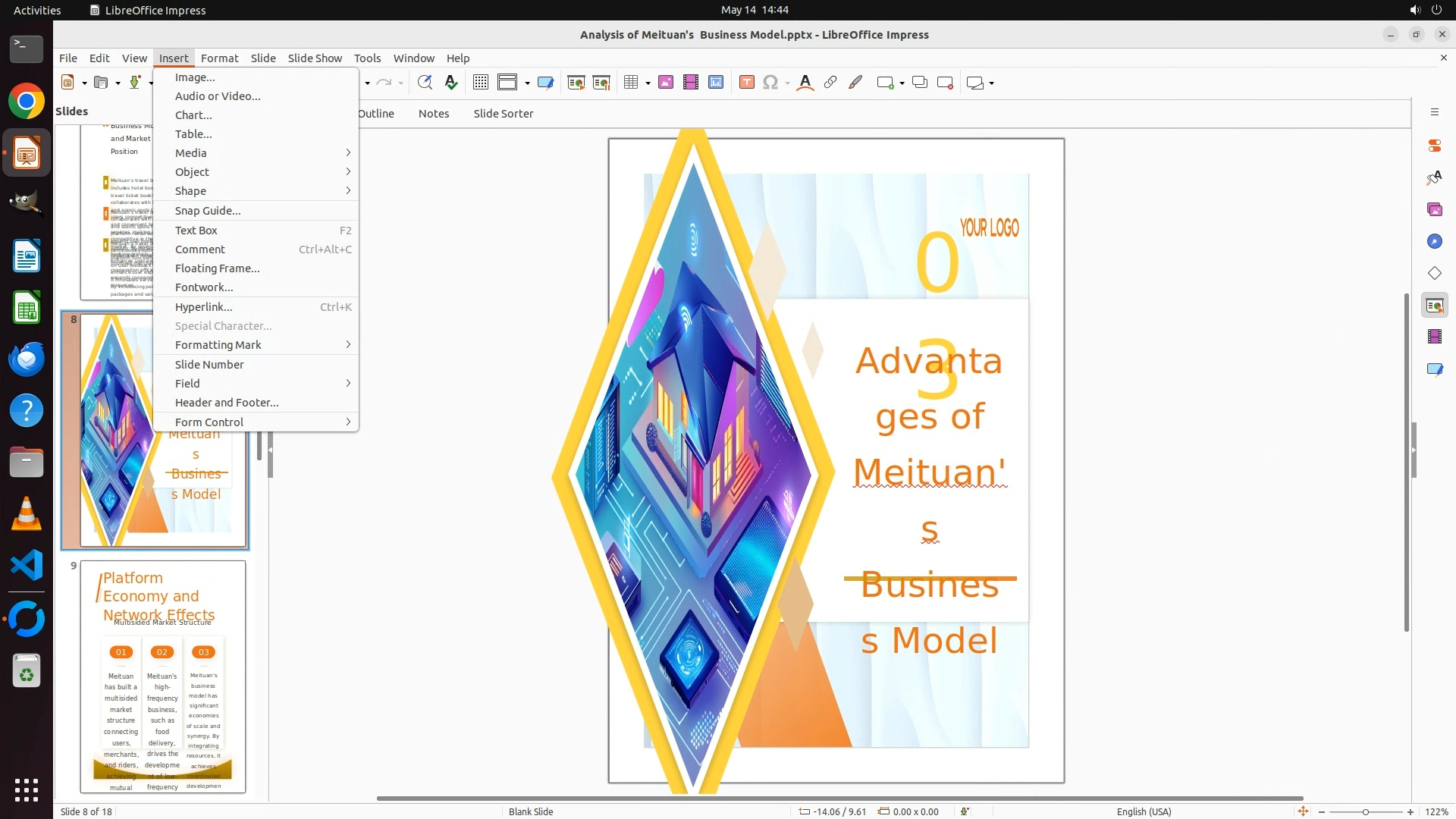Screen dimensions: 1456x819
Task: Click the Insert Image toolbar icon
Action: click(x=665, y=83)
